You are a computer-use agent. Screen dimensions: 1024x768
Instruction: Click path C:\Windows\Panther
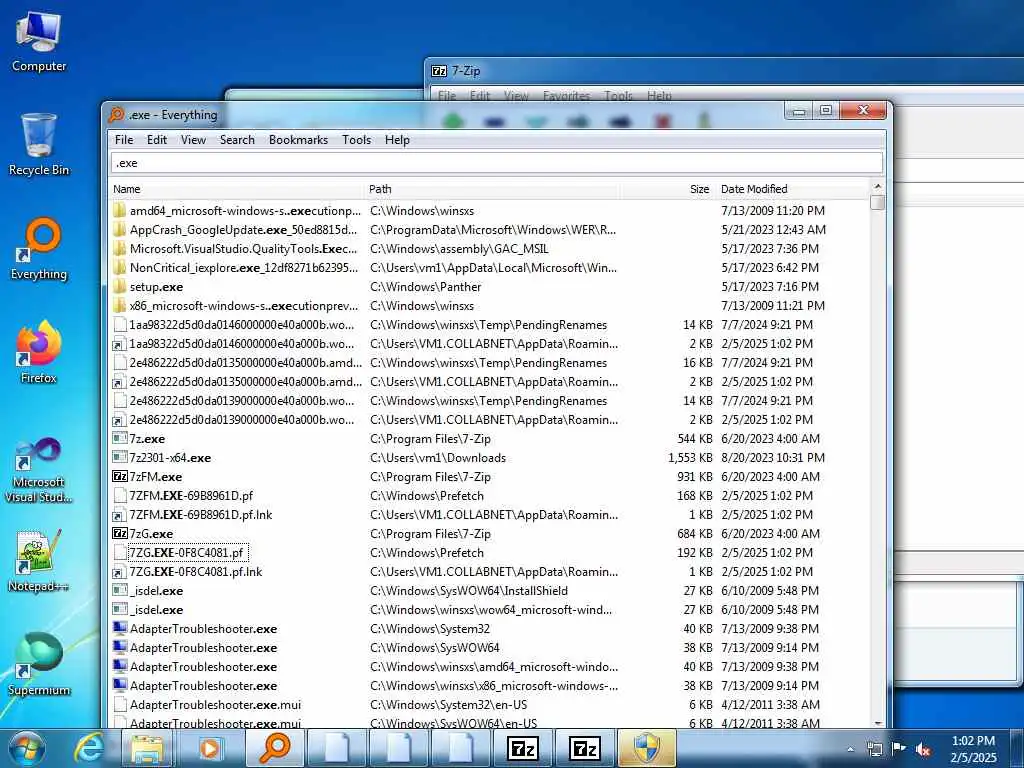425,287
